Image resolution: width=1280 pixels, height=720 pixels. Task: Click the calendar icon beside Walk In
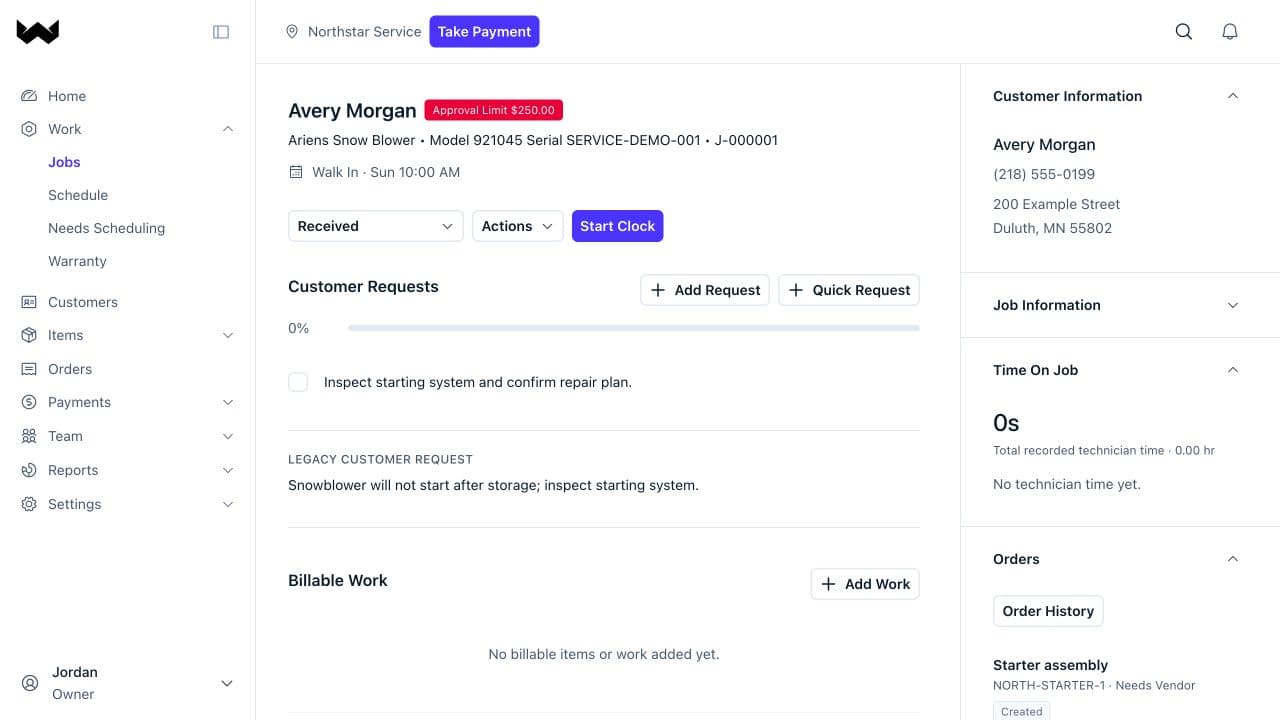tap(296, 172)
